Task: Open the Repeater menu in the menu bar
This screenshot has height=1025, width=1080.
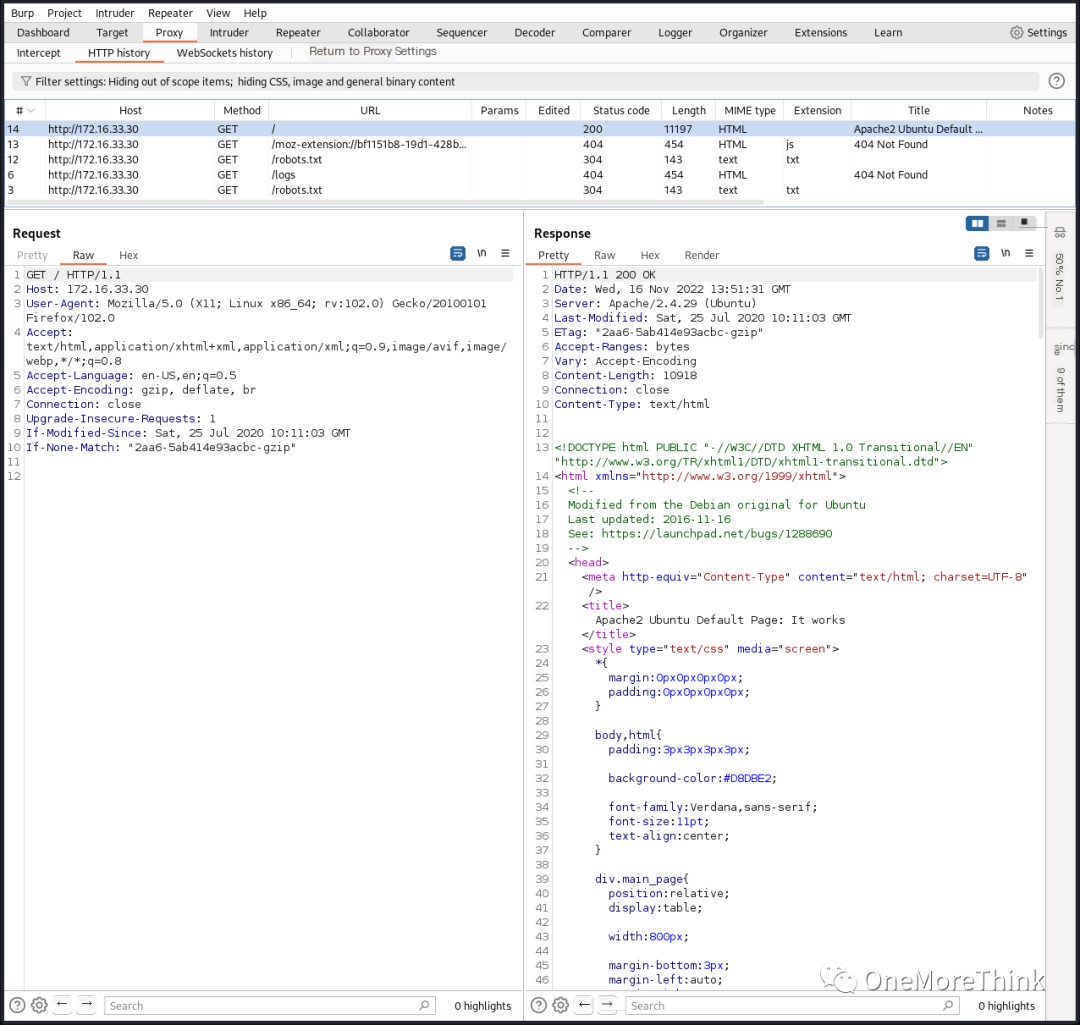Action: click(170, 13)
